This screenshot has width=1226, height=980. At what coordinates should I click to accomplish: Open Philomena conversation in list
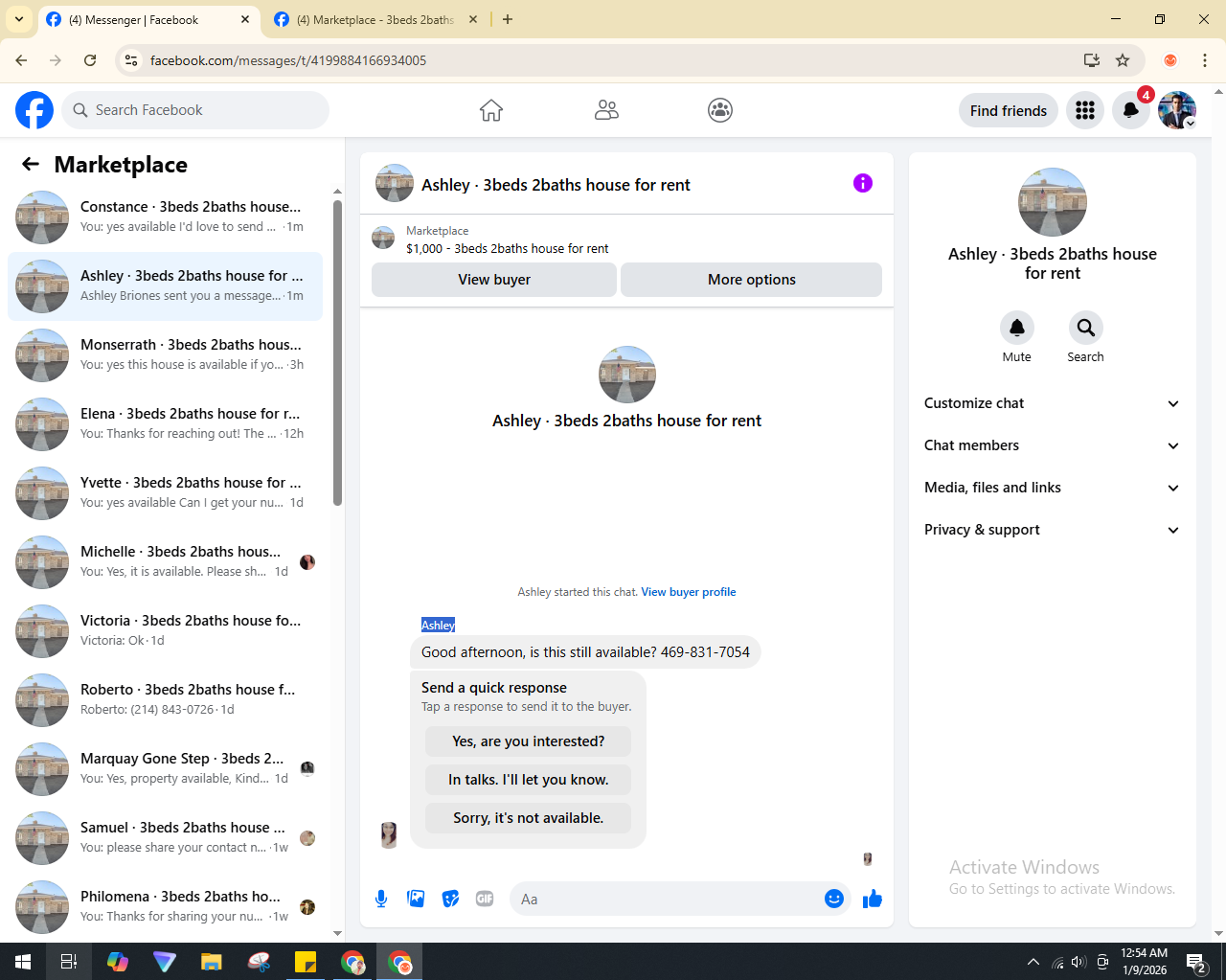pyautogui.click(x=165, y=907)
